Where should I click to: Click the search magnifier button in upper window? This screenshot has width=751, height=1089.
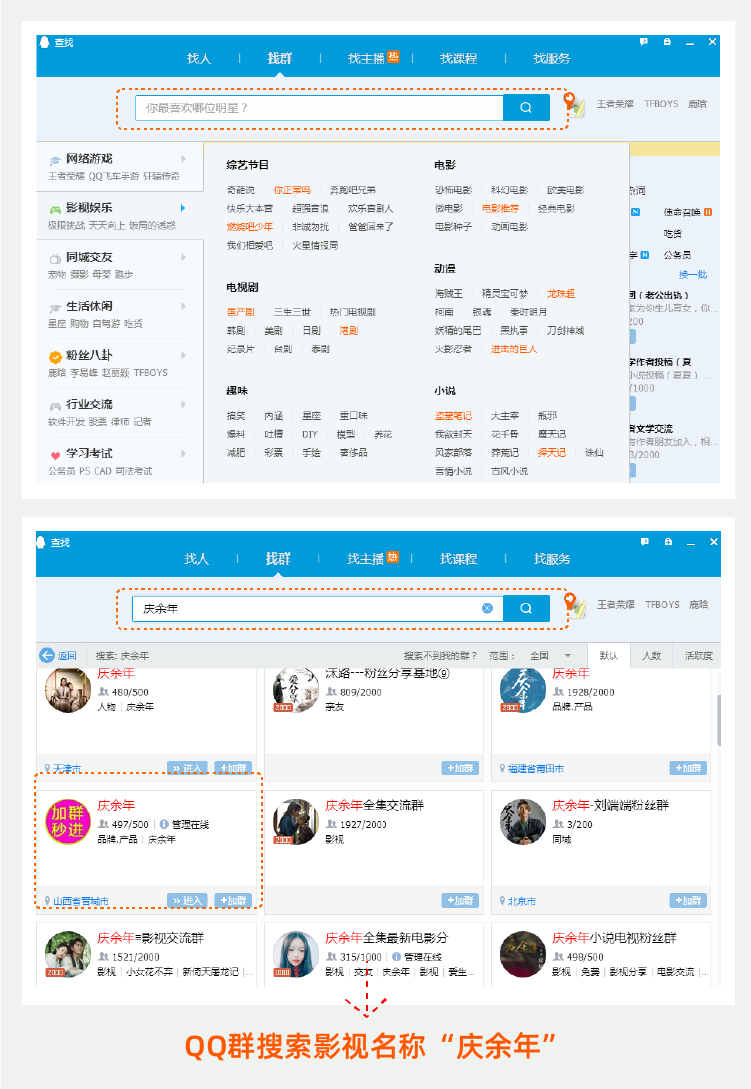point(526,108)
